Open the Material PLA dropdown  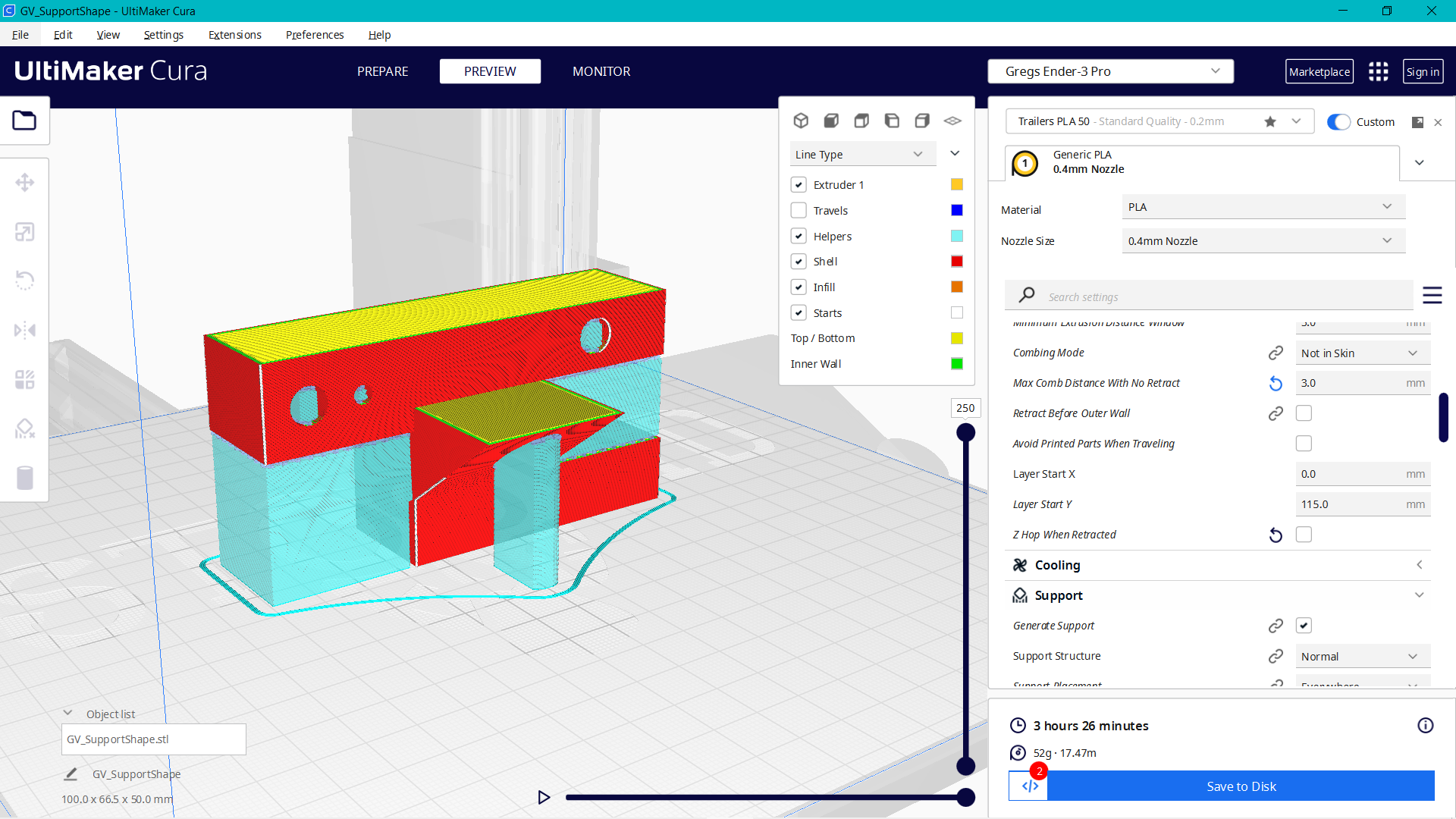point(1263,207)
